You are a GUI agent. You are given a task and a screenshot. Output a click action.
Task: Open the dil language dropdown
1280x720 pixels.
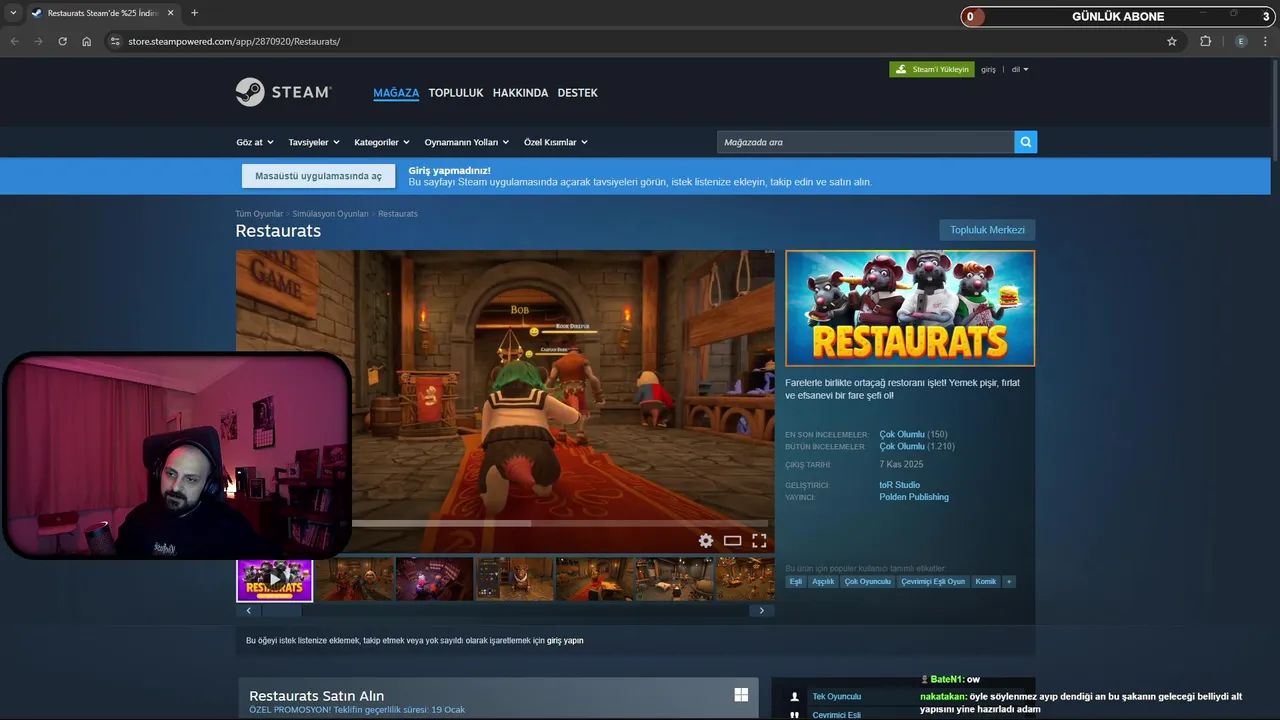point(1020,69)
